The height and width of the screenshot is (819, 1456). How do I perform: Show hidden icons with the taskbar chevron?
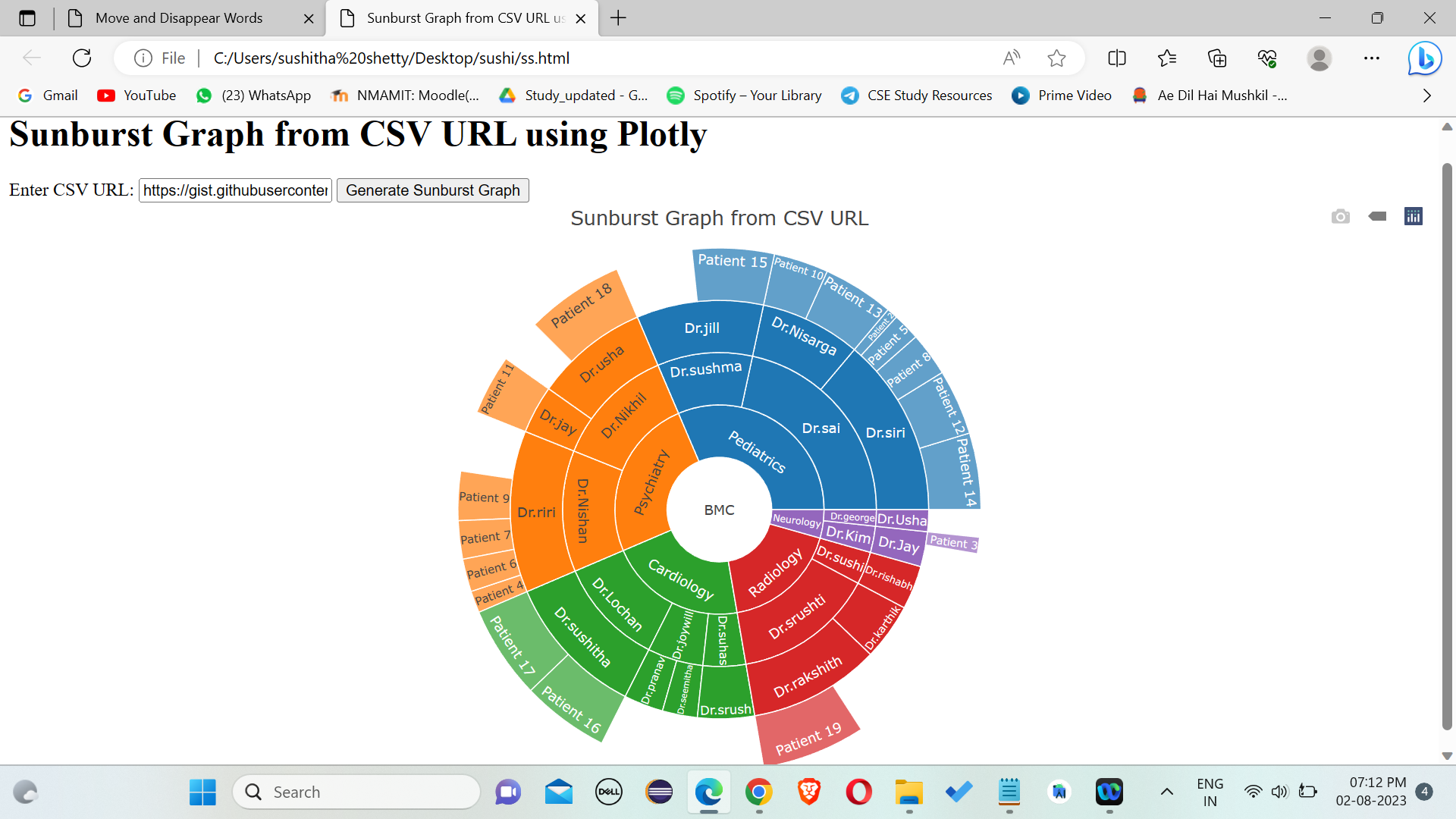point(1169,792)
